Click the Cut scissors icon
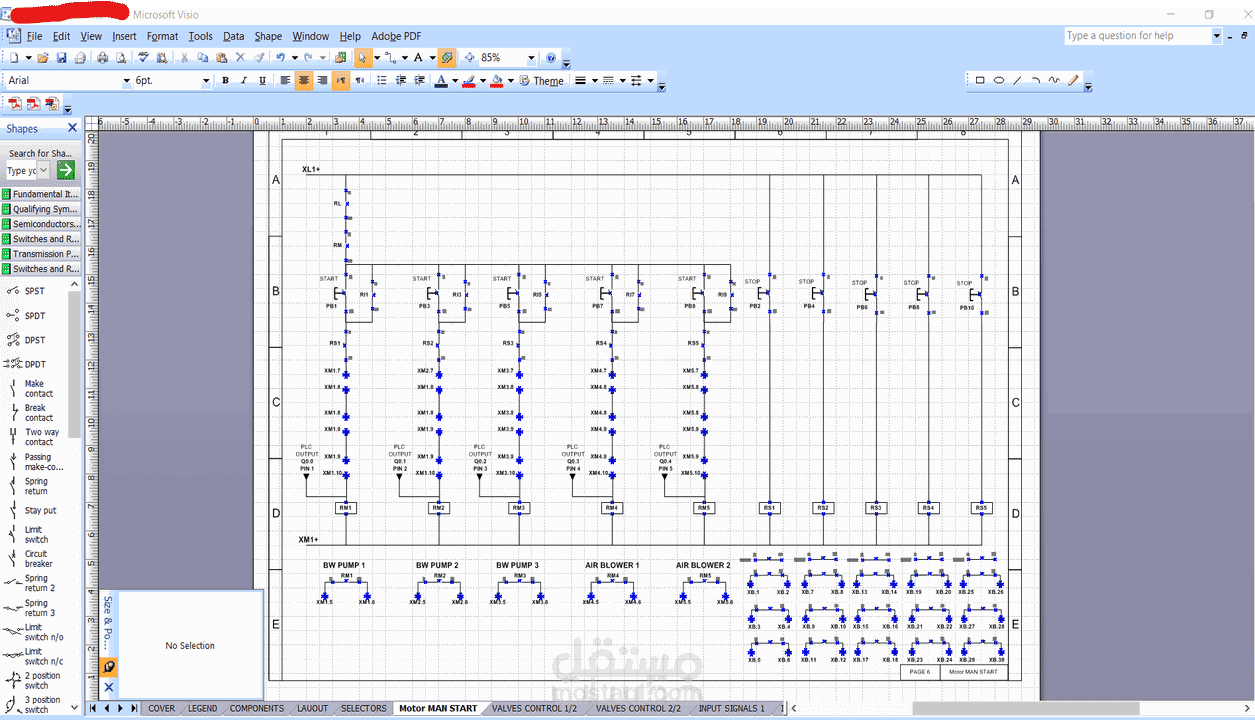Screen dimensions: 1255x720 (x=184, y=57)
